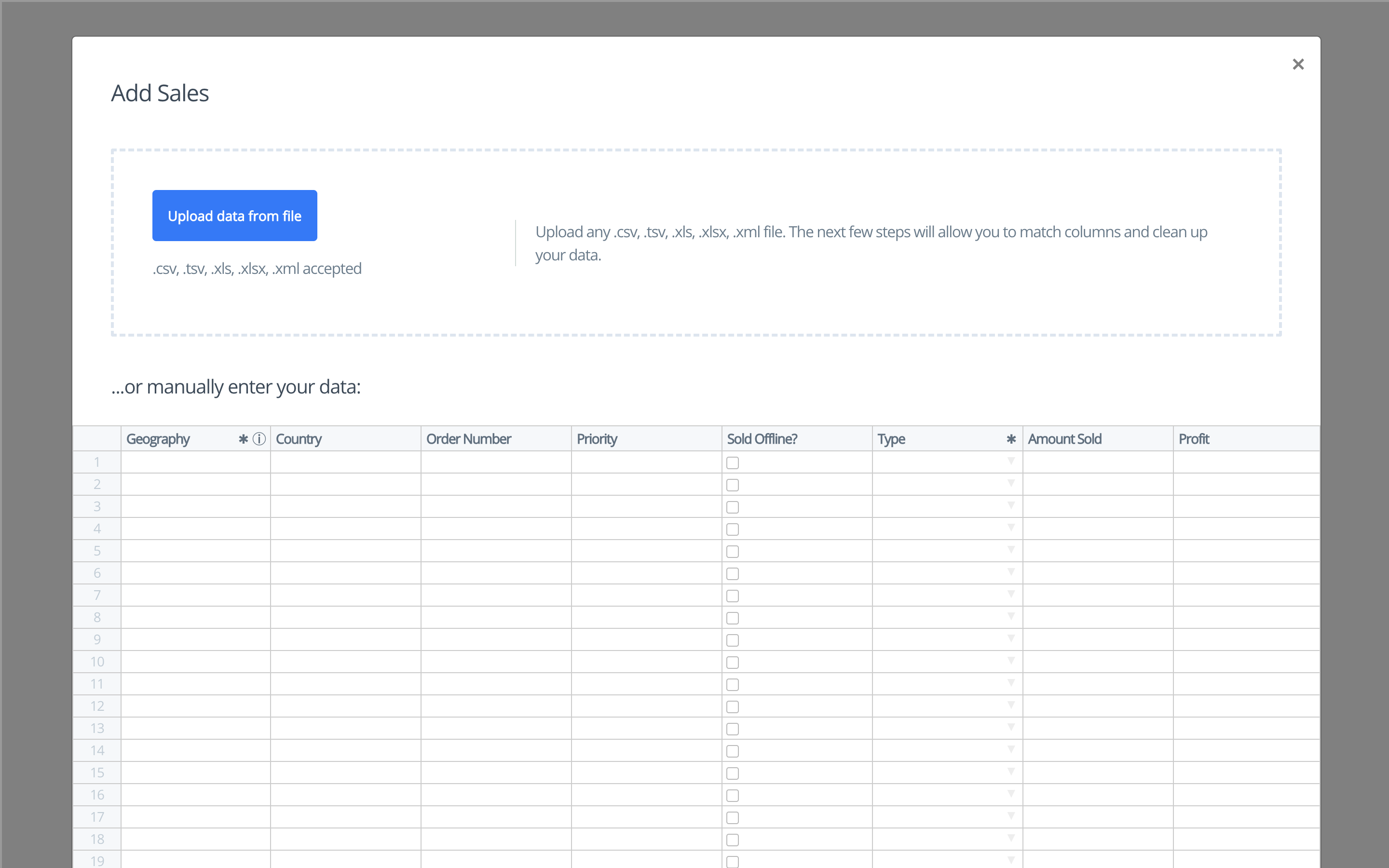Click the Geography cell in row 1
The image size is (1389, 868).
[x=195, y=462]
